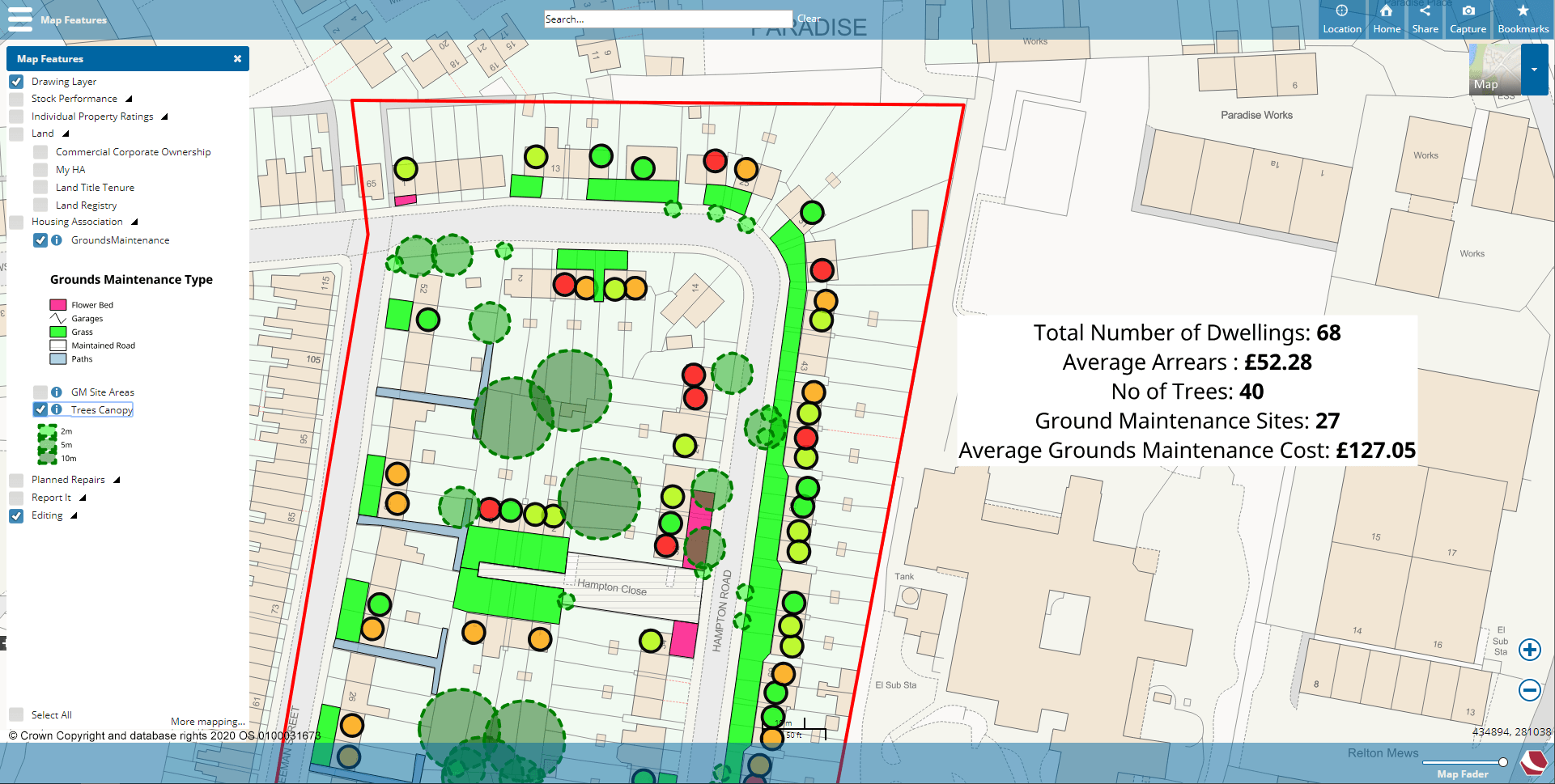1555x784 pixels.
Task: Open the hamburger menu icon
Action: point(19,19)
